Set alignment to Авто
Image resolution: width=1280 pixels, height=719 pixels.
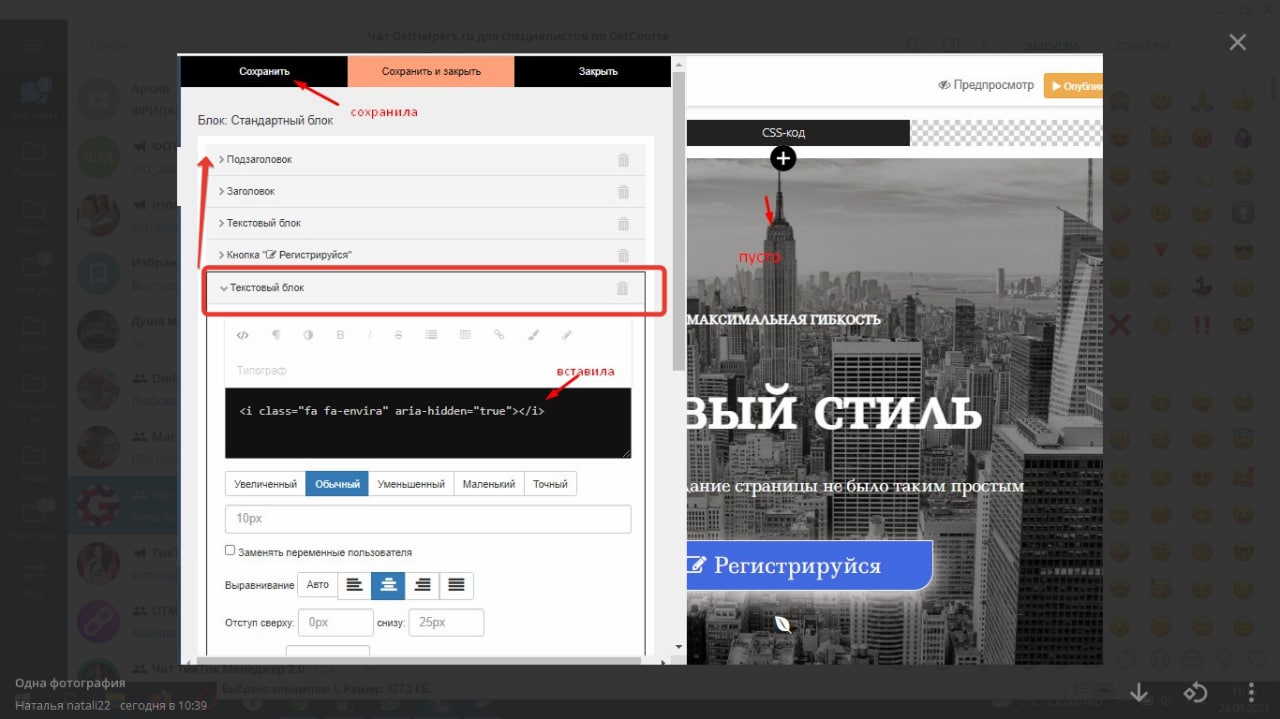click(318, 585)
